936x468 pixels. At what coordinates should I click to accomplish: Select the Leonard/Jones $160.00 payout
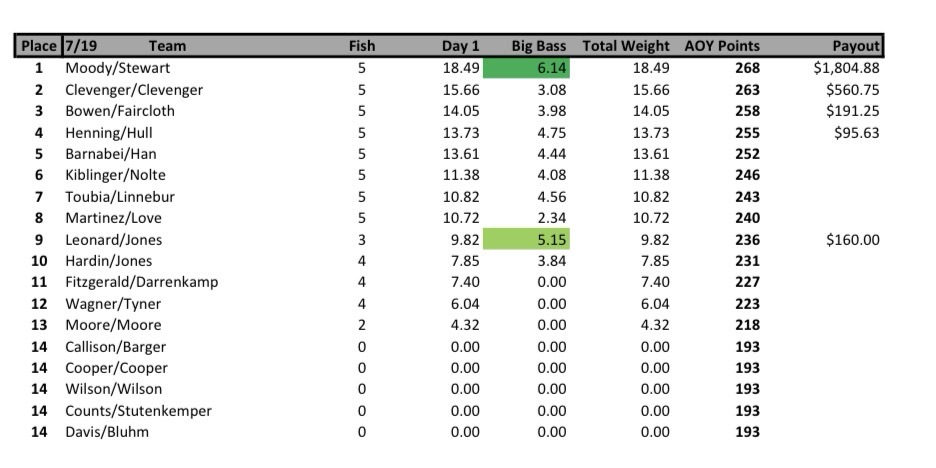[852, 240]
